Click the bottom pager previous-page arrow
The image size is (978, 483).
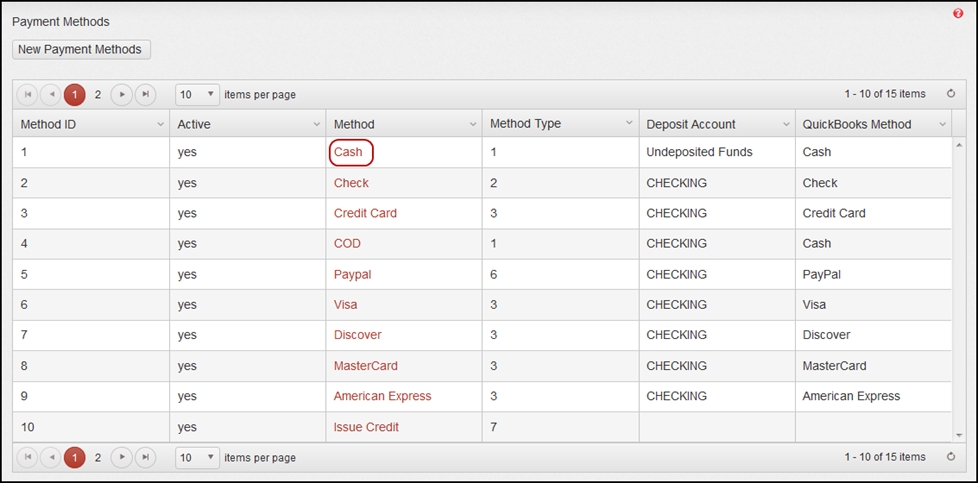pyautogui.click(x=51, y=457)
